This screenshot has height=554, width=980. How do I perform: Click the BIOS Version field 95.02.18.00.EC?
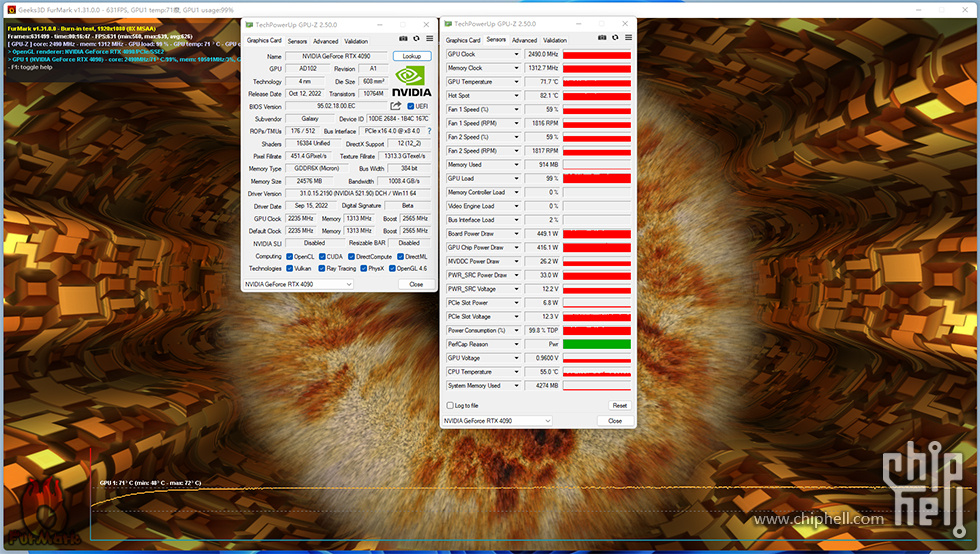pyautogui.click(x=336, y=106)
